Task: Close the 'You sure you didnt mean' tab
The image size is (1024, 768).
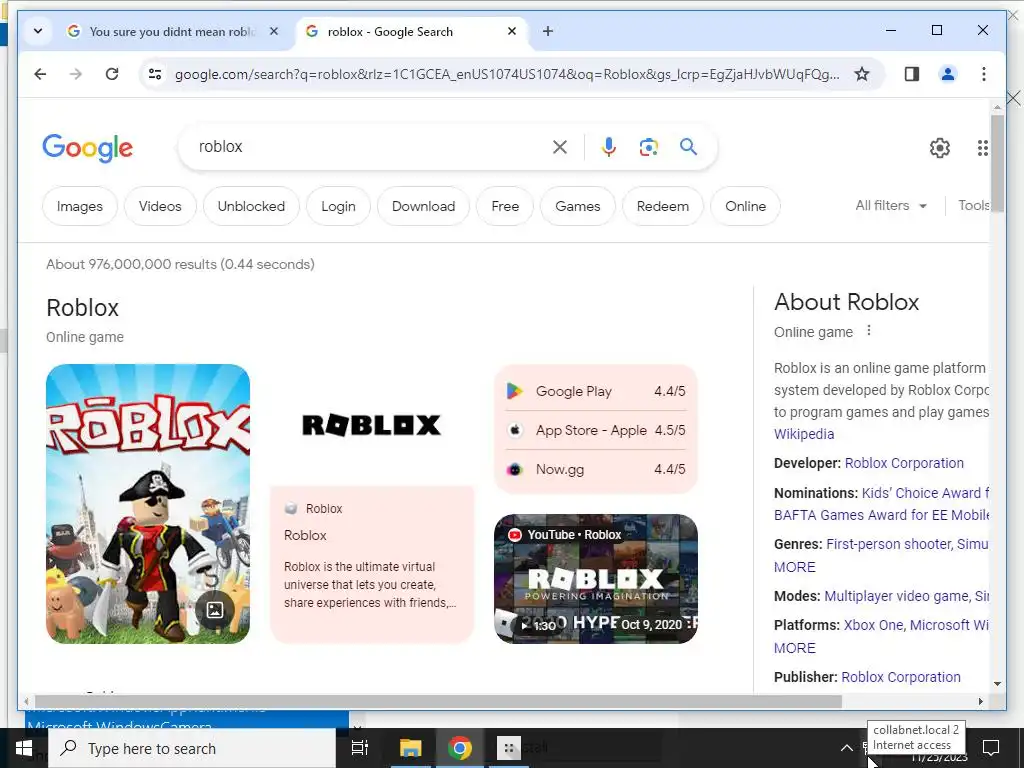Action: (x=274, y=31)
